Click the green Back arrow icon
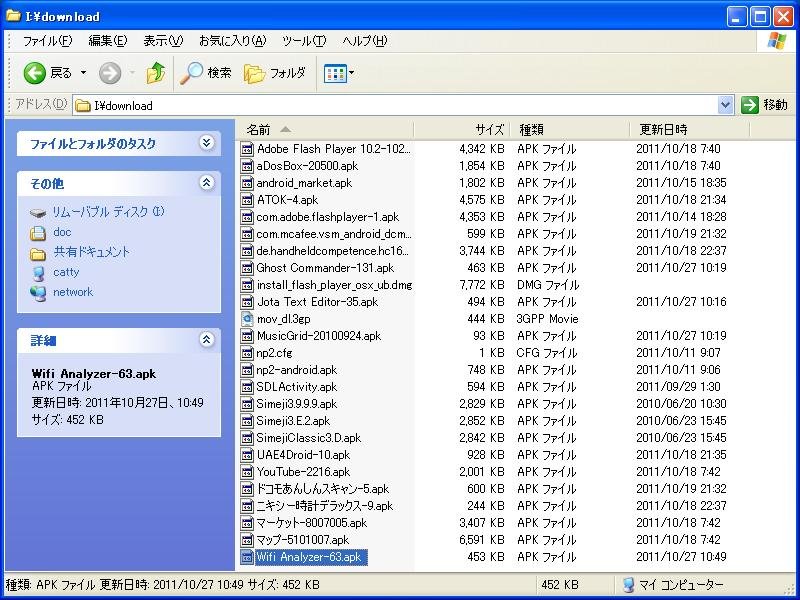 (35, 73)
